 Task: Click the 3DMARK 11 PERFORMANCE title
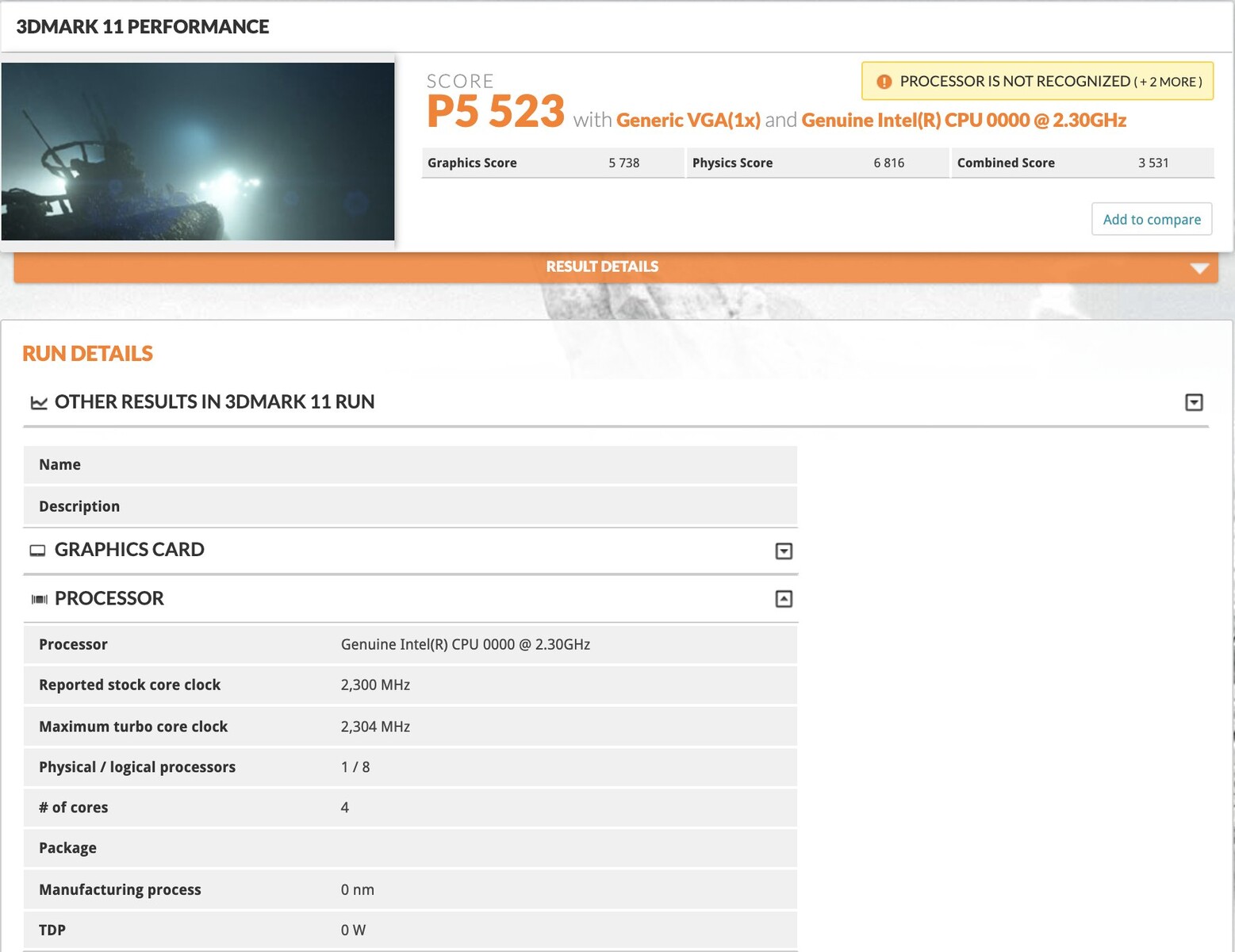click(x=143, y=27)
